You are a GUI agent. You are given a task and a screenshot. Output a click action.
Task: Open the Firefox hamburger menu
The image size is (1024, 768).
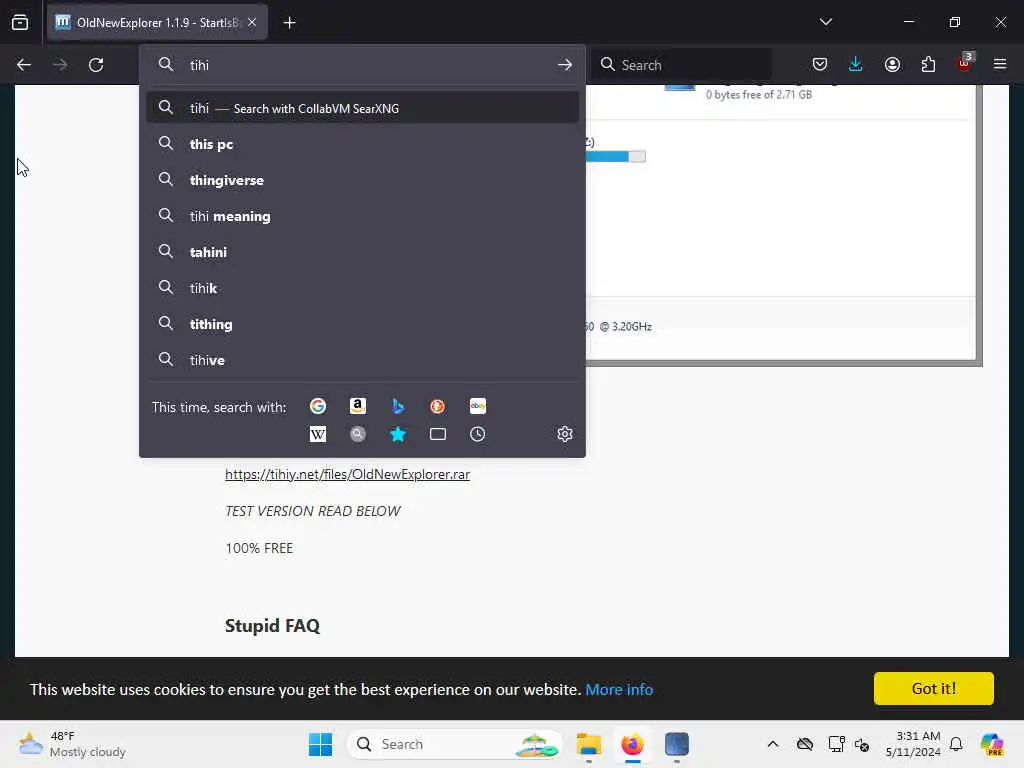(x=1000, y=64)
